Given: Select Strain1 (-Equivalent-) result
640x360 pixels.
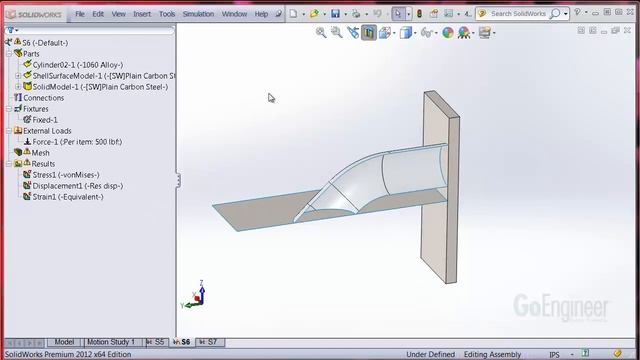Looking at the screenshot, I should click(x=68, y=197).
